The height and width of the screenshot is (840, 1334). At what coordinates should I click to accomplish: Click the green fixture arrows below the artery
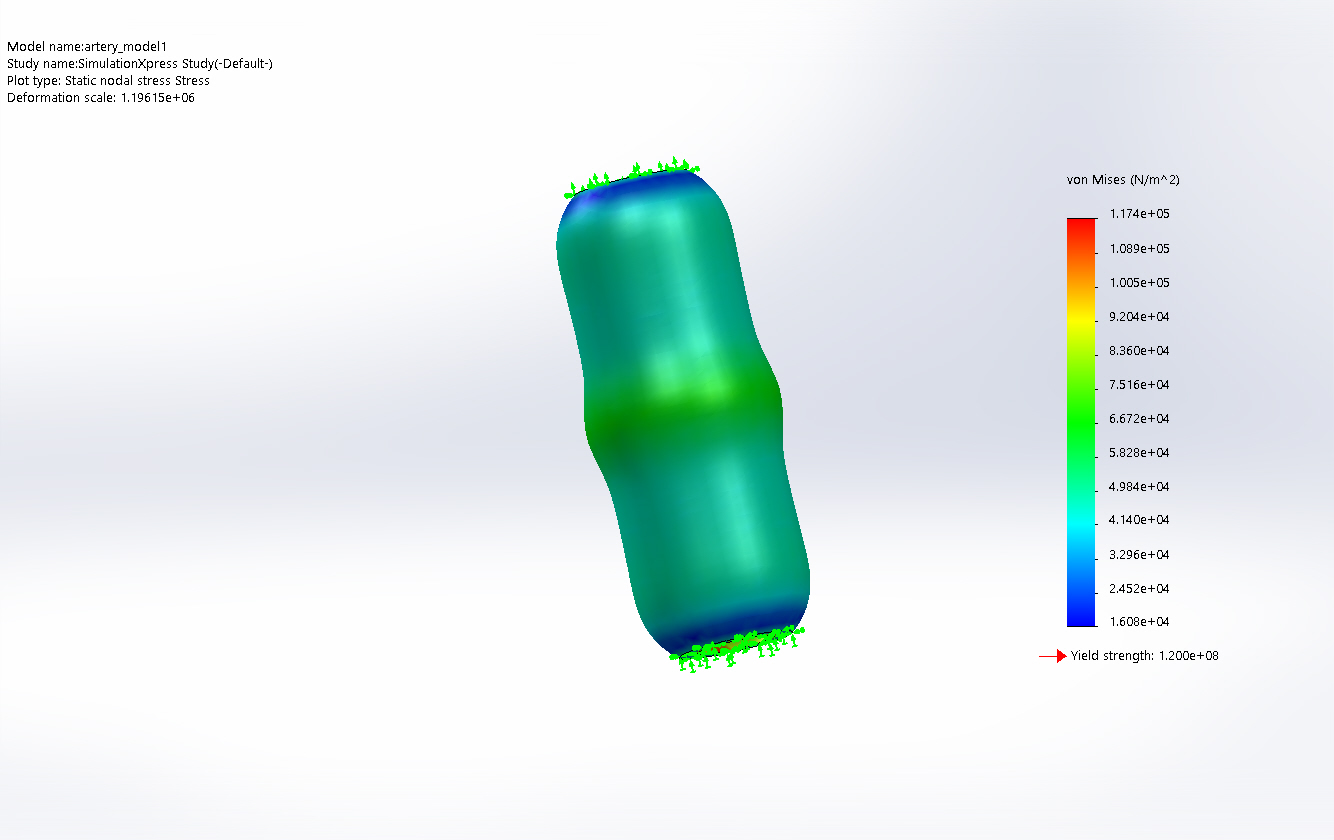[737, 648]
